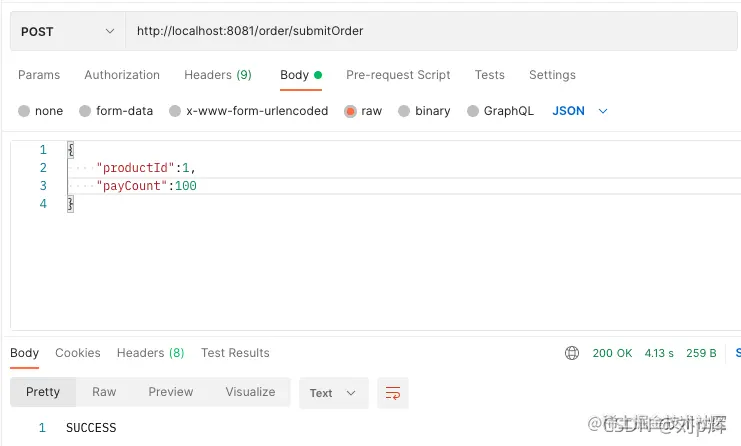Open the Pre-request Script tab
Image resolution: width=741 pixels, height=446 pixels.
tap(398, 75)
